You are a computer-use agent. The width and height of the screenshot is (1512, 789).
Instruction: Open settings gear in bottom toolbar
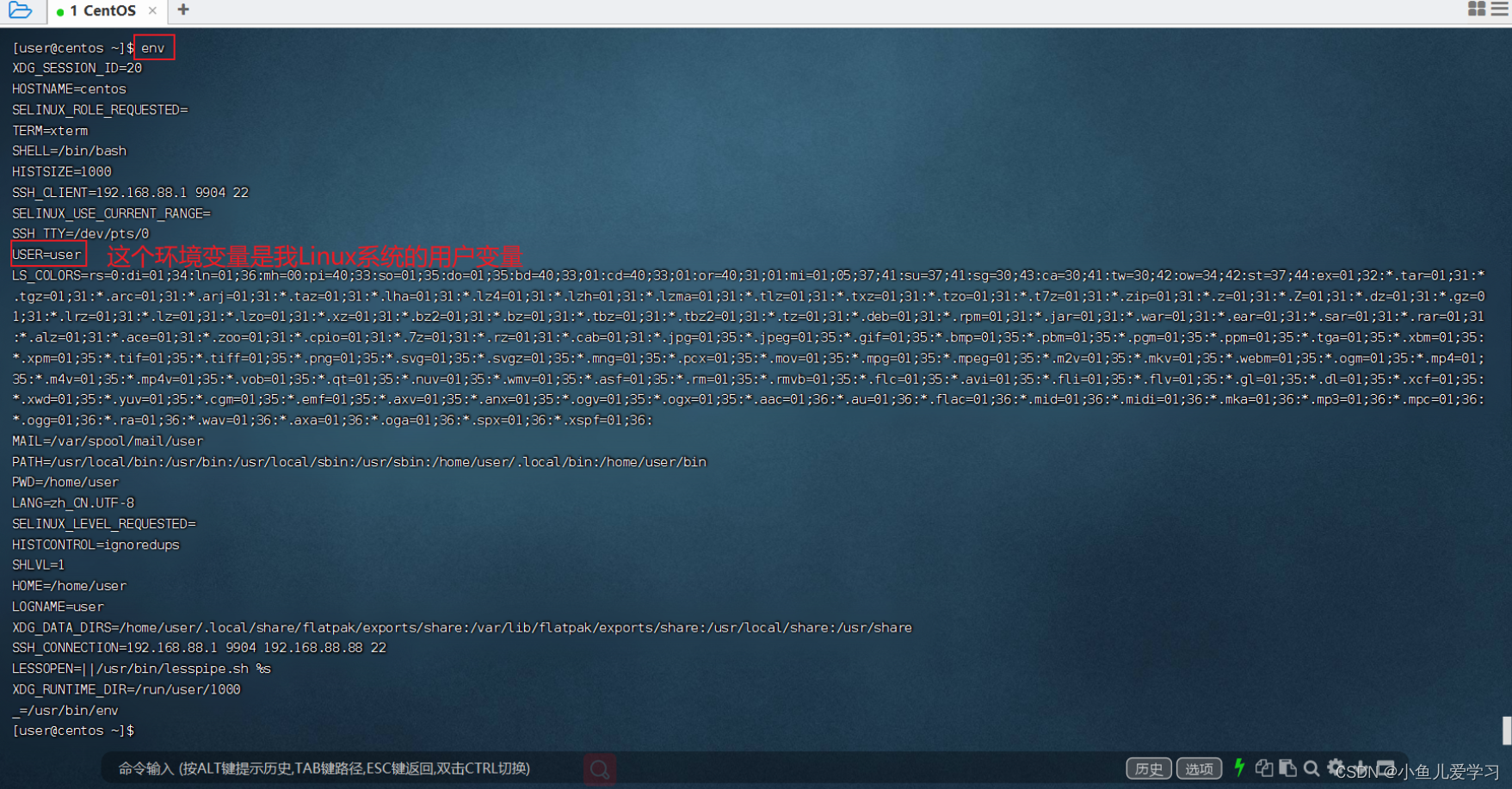[x=1336, y=767]
